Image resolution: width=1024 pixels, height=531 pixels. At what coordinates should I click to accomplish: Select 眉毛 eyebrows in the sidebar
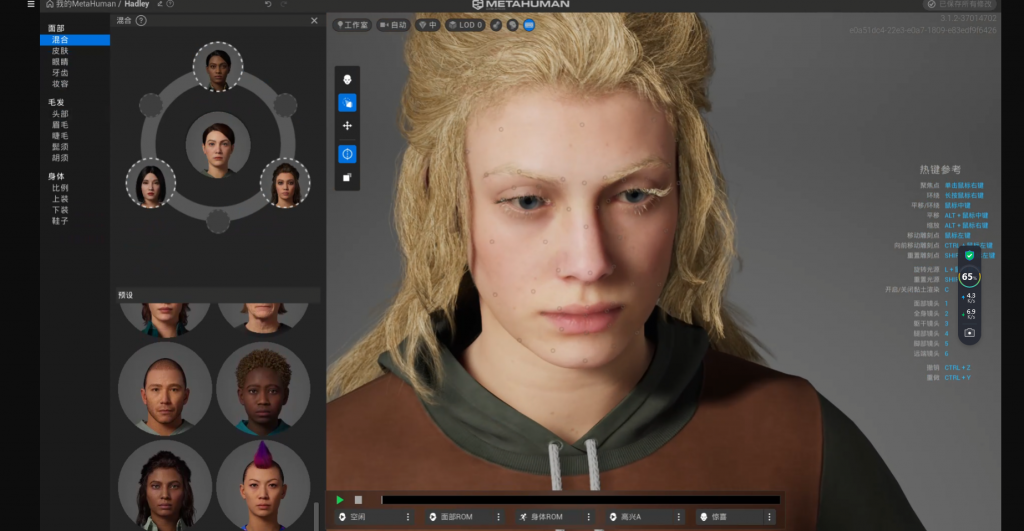[60, 125]
